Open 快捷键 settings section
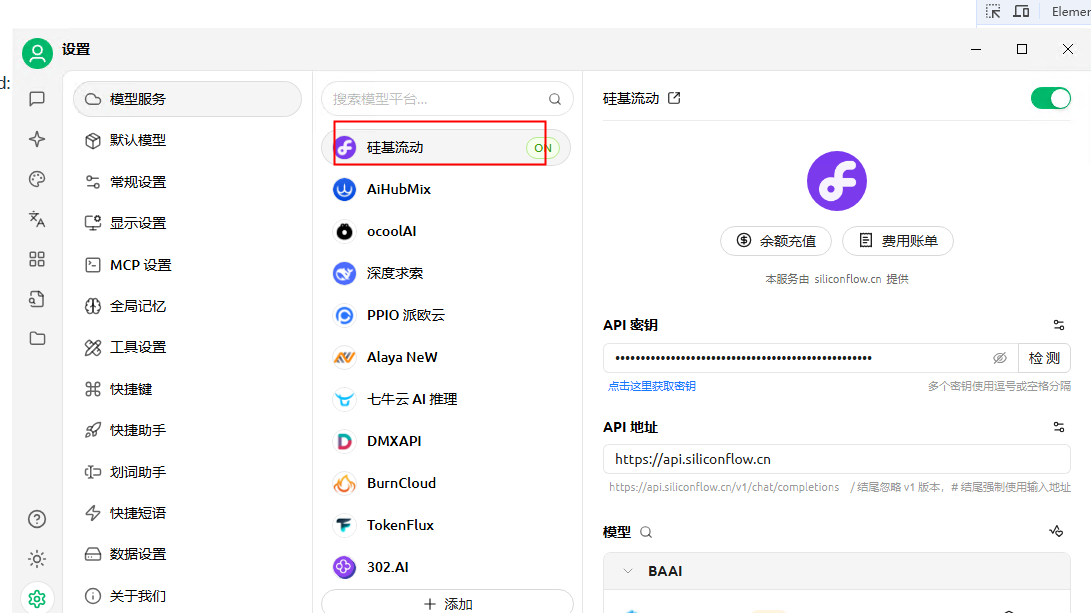 187,389
